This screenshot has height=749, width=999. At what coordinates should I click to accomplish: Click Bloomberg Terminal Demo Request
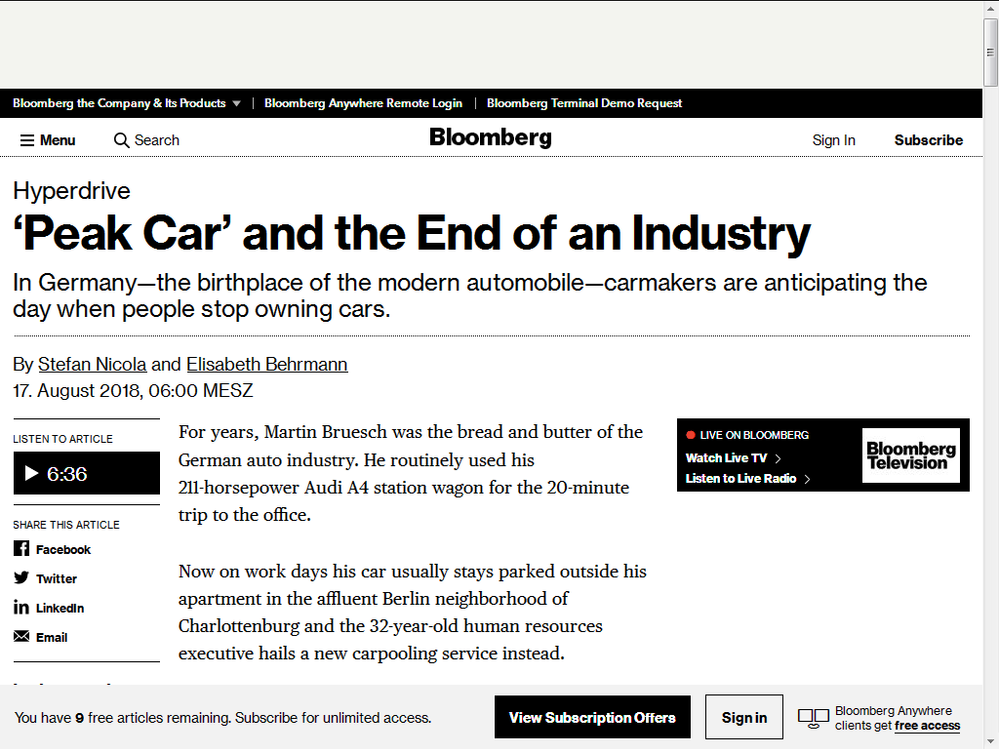coord(584,103)
